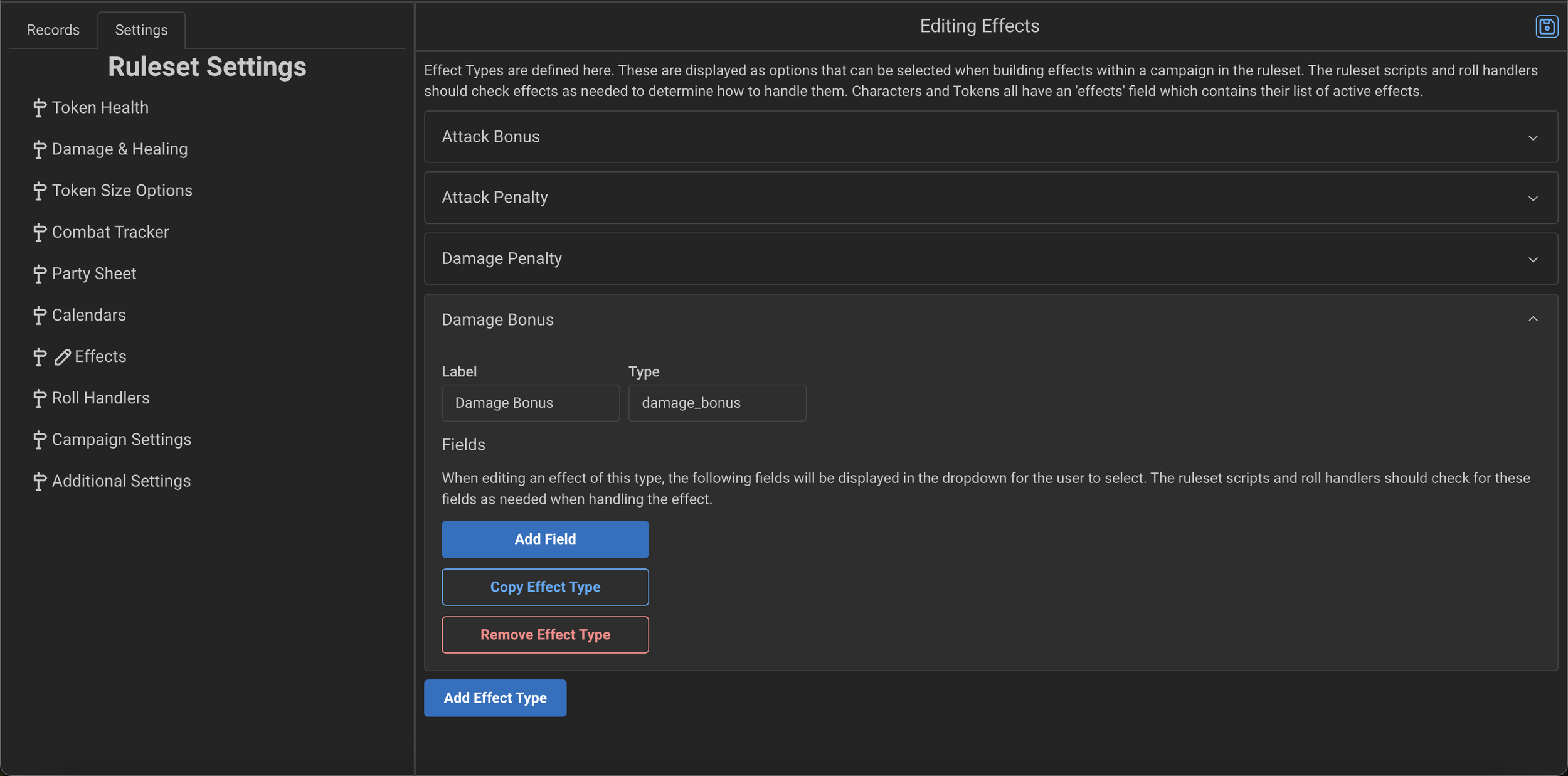This screenshot has height=776, width=1568.
Task: Click the signpost icon beside Calendars
Action: point(39,315)
